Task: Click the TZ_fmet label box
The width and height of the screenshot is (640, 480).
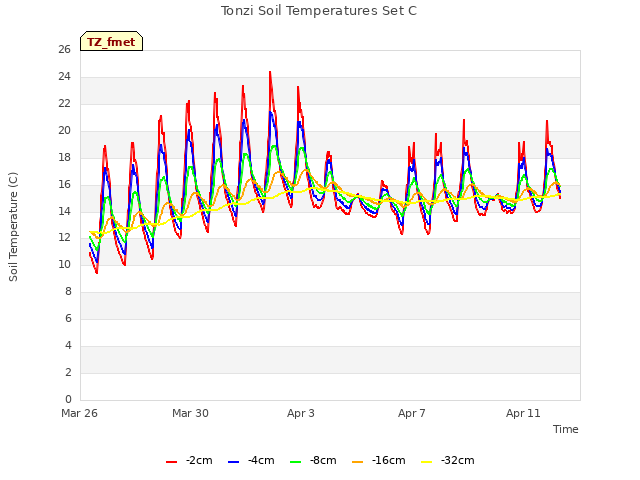Action: click(x=111, y=41)
